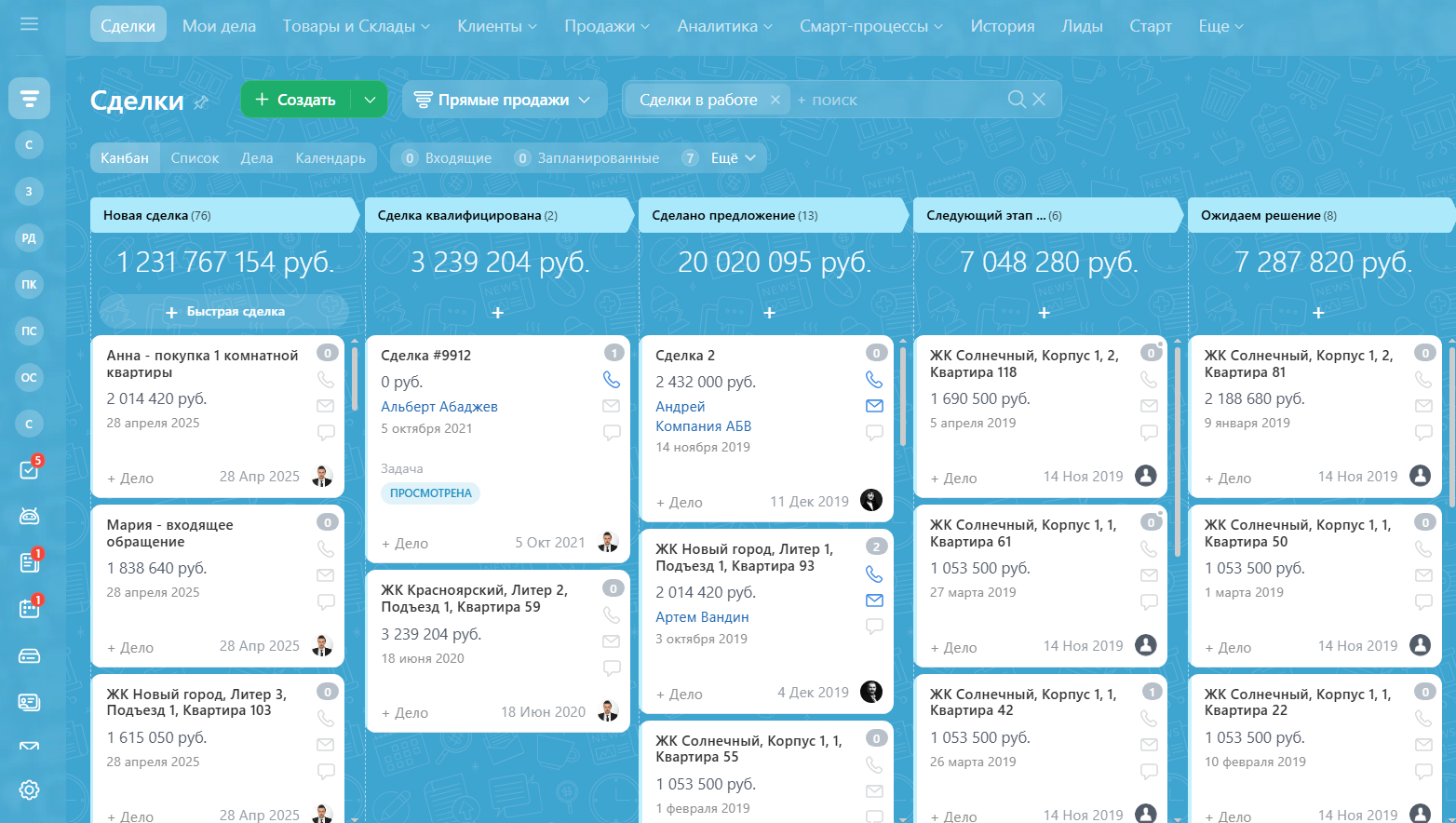
Task: Click the Быстрая сделка button
Action: tap(224, 312)
